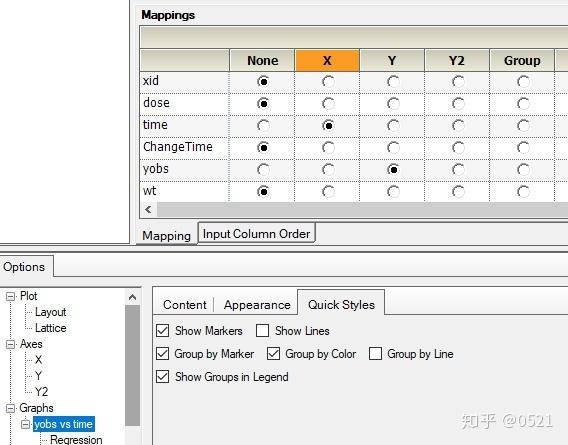
Task: Collapse the yobs vs time node
Action: click(x=25, y=424)
